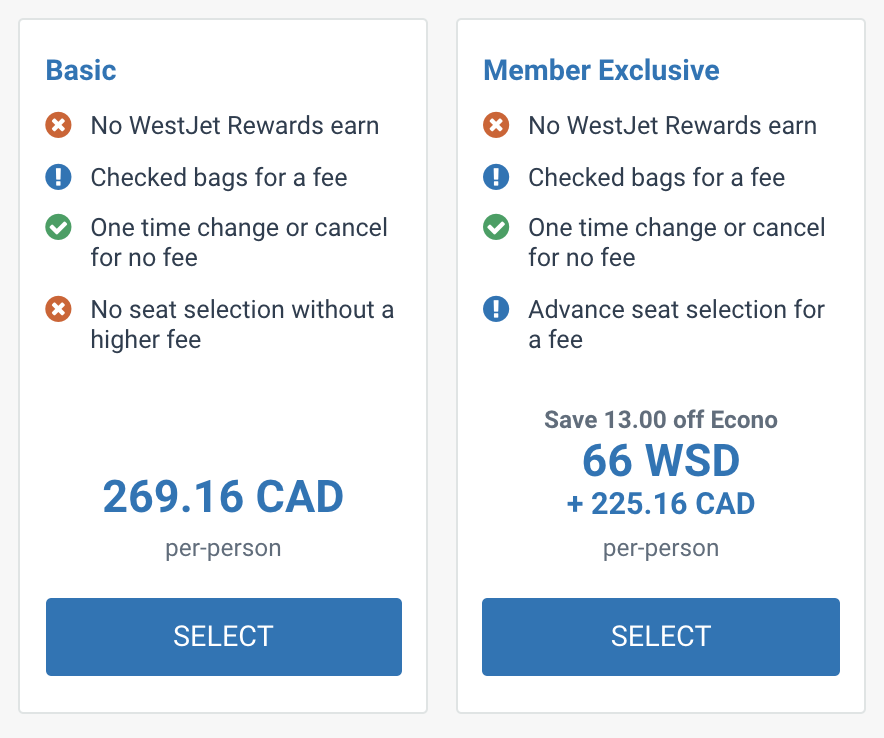Screen dimensions: 884x738
Task: Click Member Exclusive's One time change text
Action: (676, 242)
